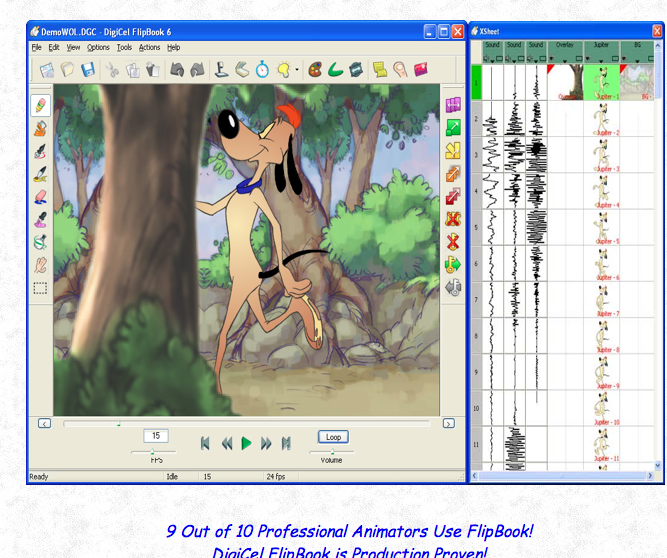Screen dimensions: 667x558
Task: Undo the last action
Action: (x=177, y=69)
